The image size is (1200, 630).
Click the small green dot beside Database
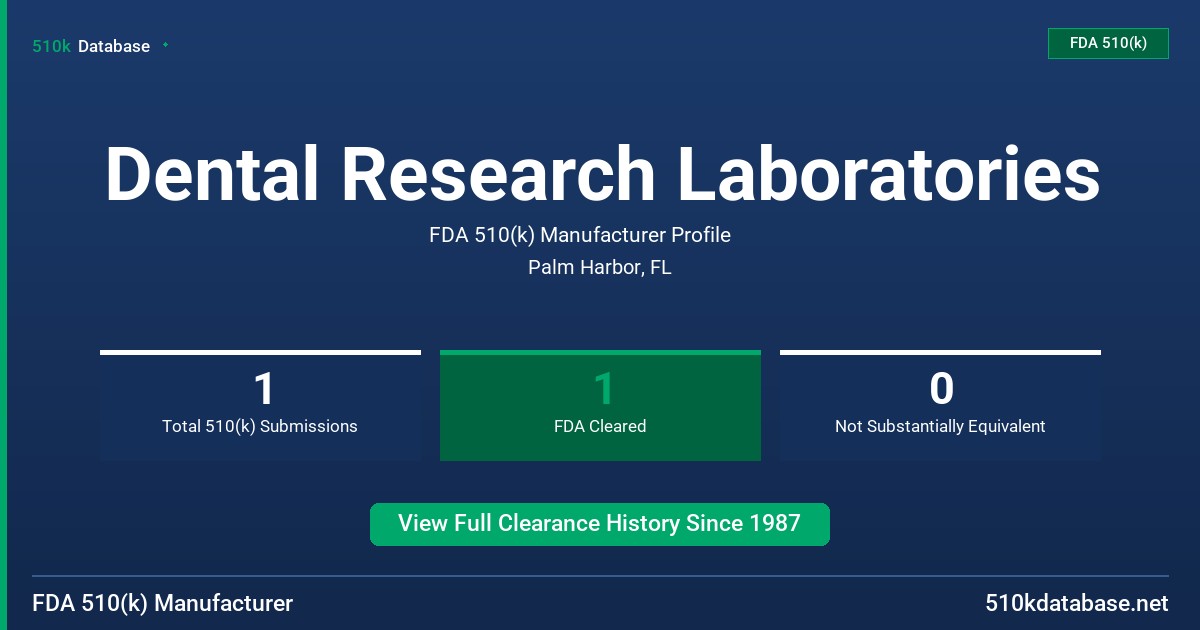tap(165, 45)
